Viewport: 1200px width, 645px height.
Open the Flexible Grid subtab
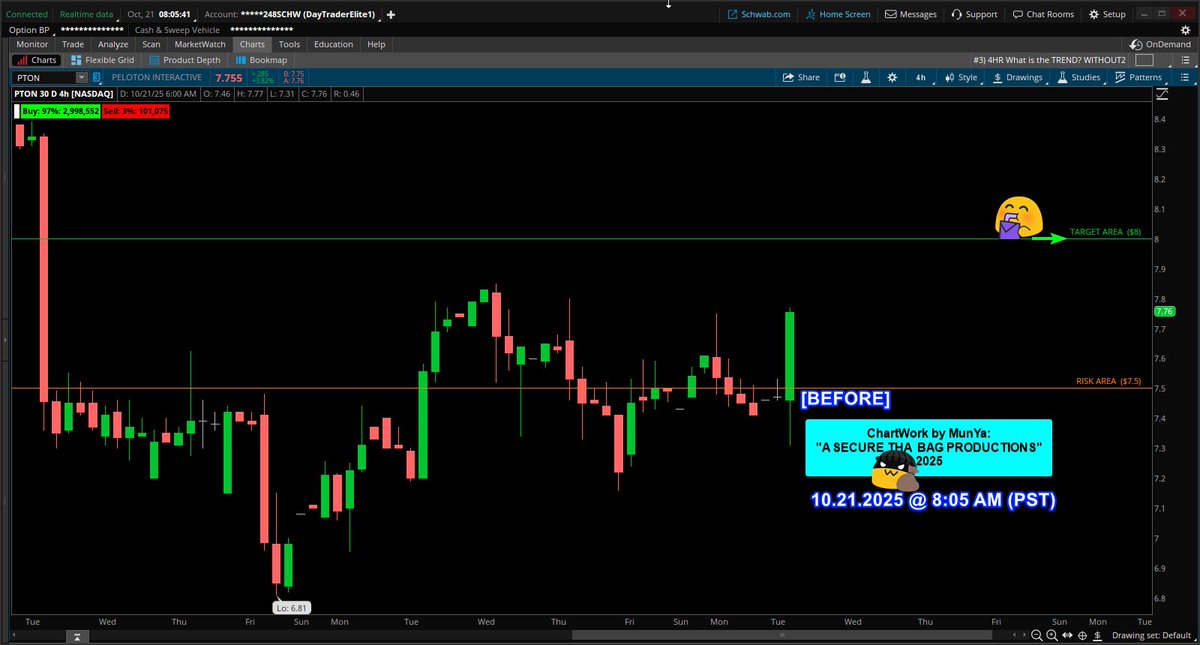click(103, 60)
